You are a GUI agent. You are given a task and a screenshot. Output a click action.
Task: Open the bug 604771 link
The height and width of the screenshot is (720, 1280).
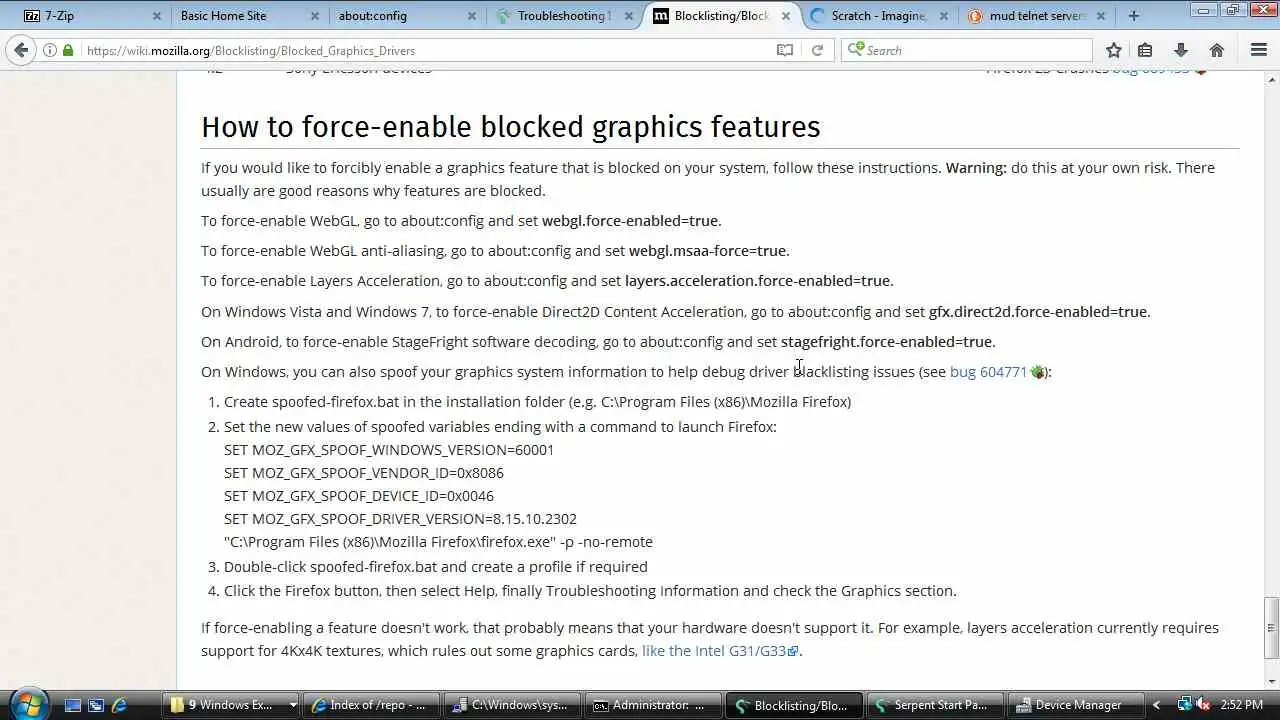pos(989,372)
